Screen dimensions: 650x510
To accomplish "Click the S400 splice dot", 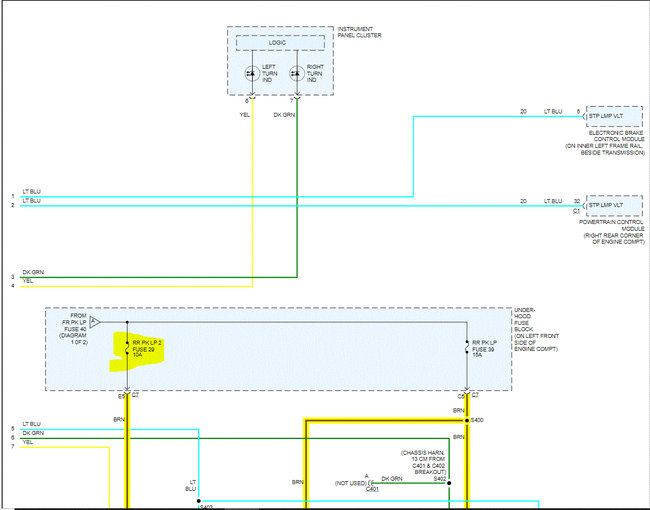I will tap(467, 420).
